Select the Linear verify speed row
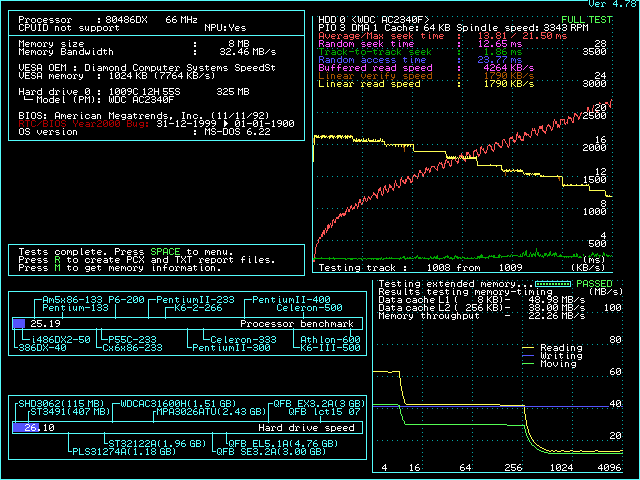Image resolution: width=640 pixels, height=480 pixels. tap(426, 76)
